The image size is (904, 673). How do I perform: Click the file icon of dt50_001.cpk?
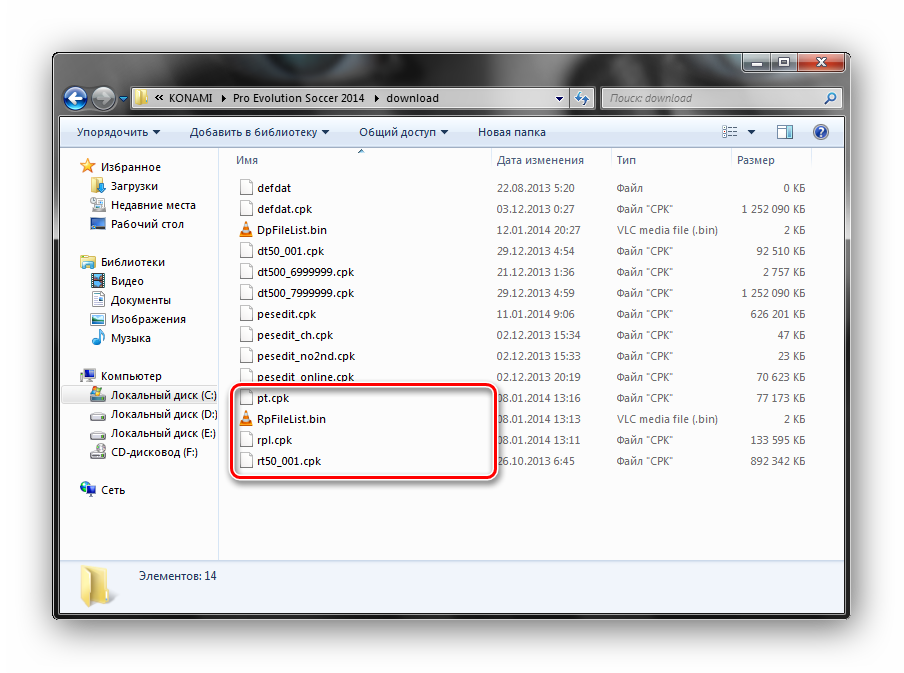point(246,250)
